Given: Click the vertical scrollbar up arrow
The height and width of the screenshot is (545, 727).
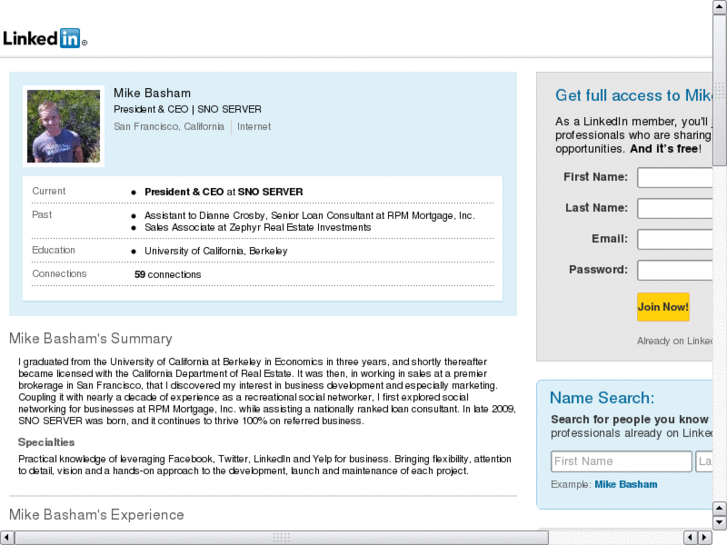Looking at the screenshot, I should 719,7.
